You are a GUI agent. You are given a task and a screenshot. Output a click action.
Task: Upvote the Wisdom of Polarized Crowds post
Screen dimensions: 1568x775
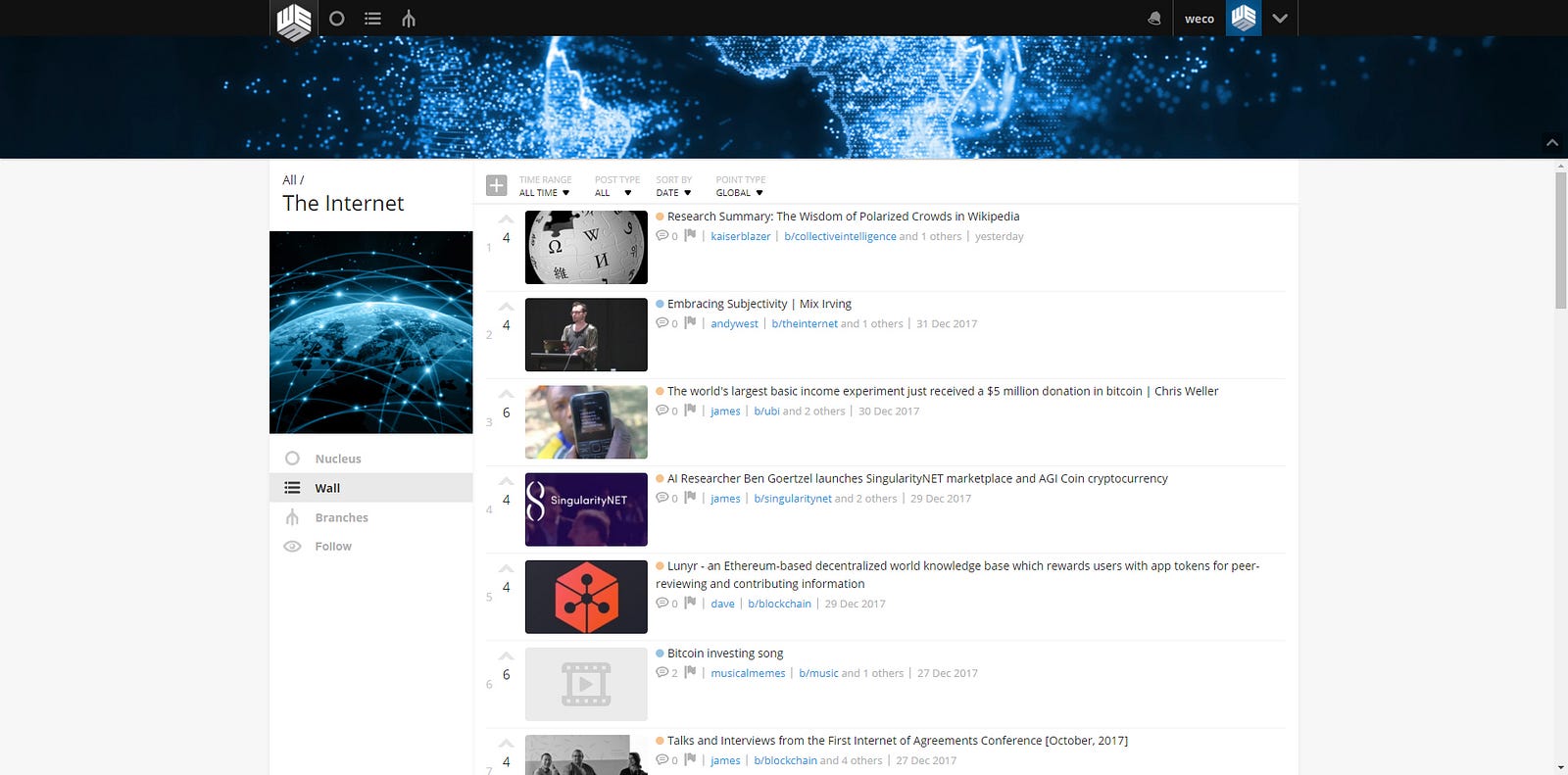[506, 219]
